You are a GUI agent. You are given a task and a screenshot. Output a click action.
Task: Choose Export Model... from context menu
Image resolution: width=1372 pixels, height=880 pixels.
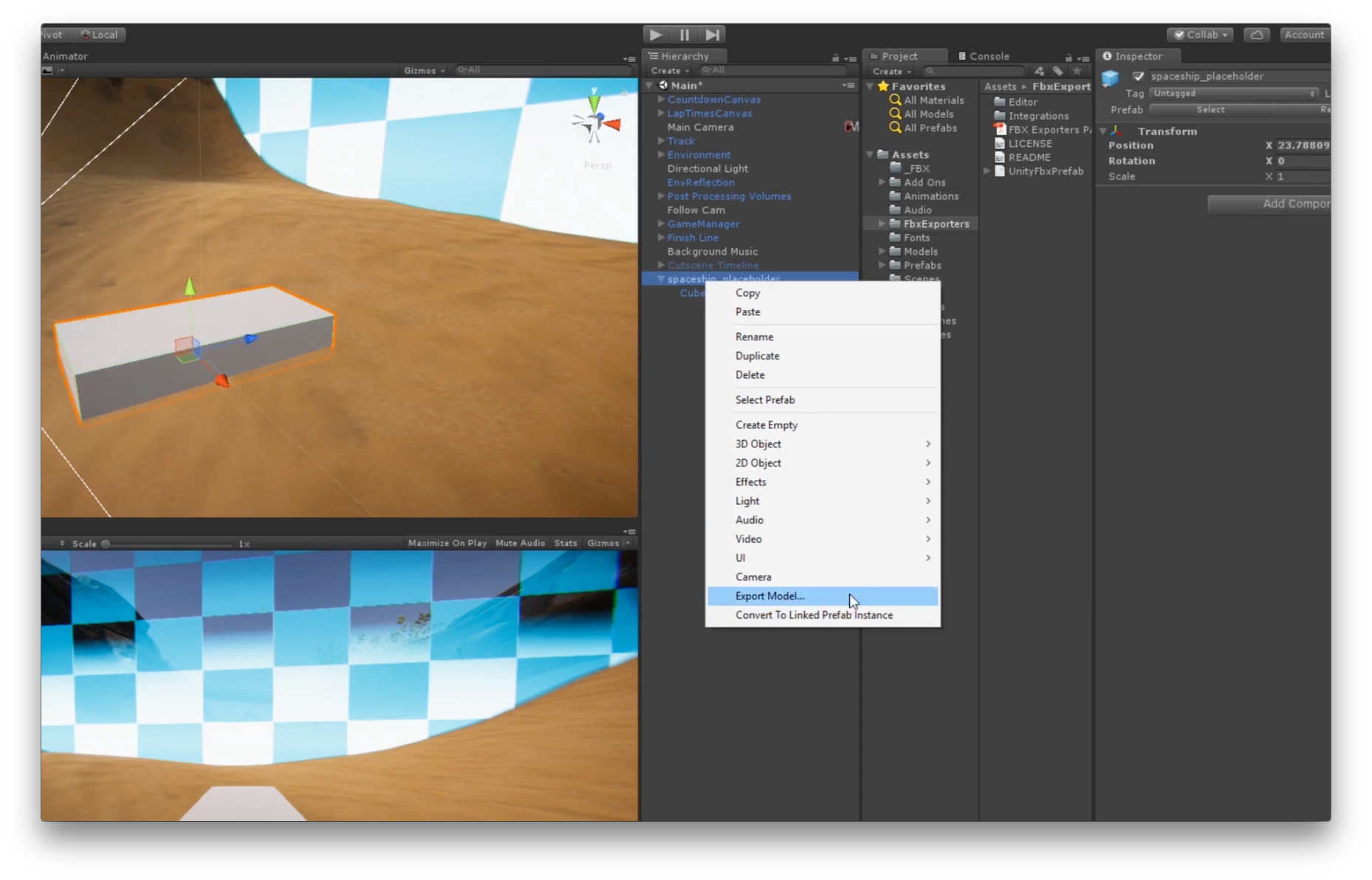(770, 596)
